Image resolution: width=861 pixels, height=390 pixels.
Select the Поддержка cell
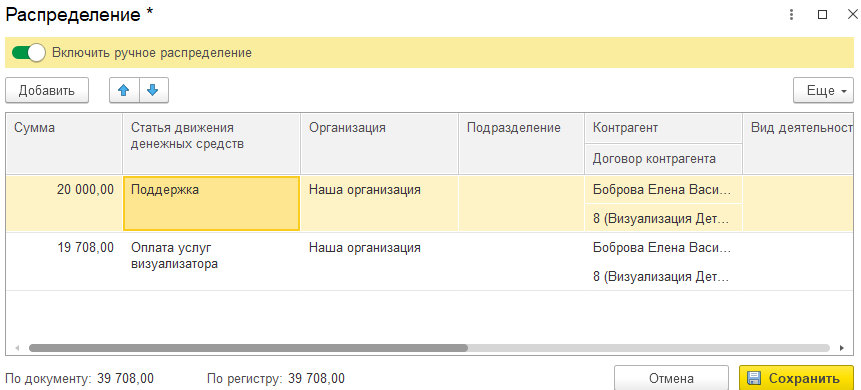click(211, 203)
